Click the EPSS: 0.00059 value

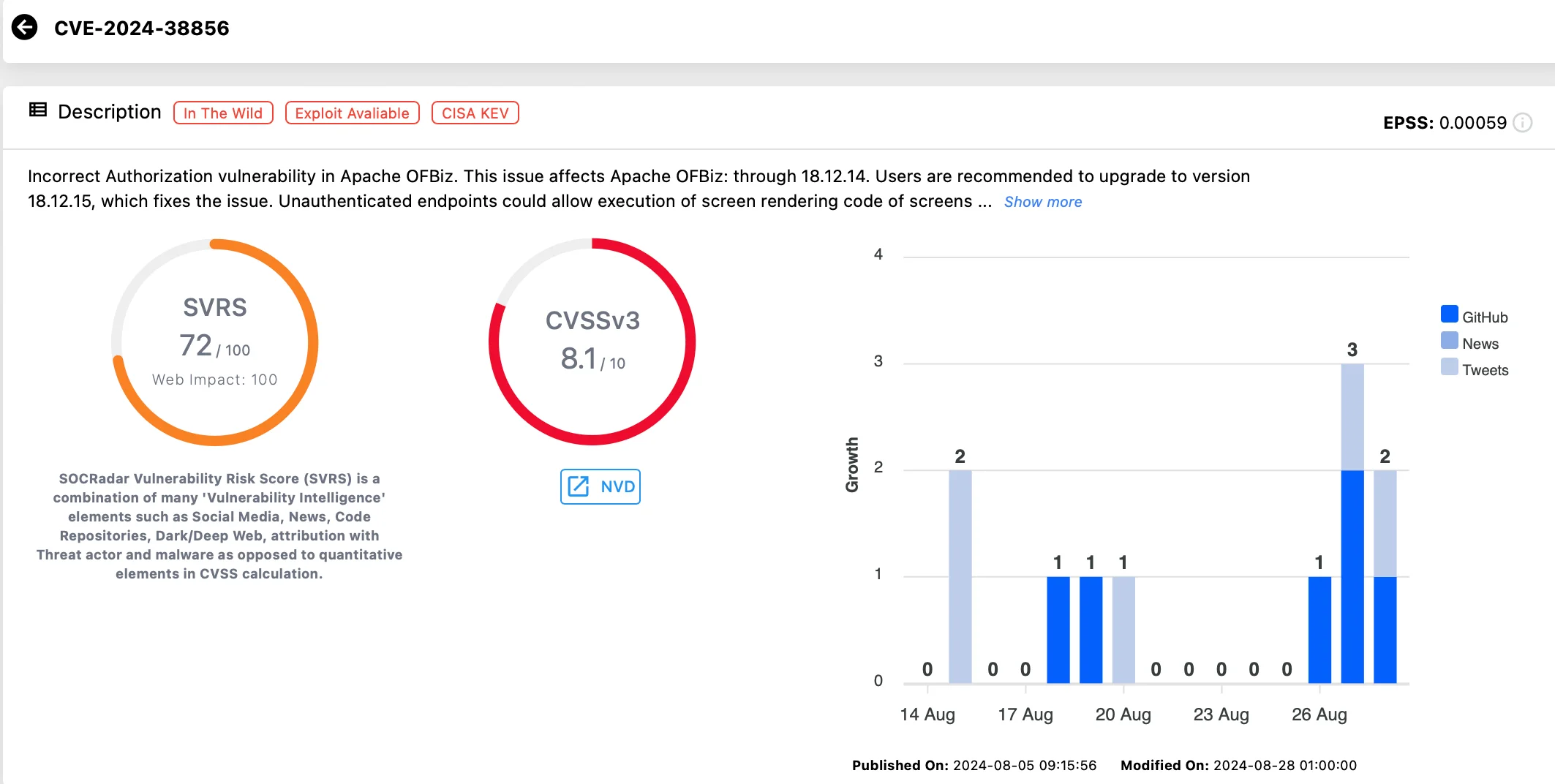(1445, 123)
